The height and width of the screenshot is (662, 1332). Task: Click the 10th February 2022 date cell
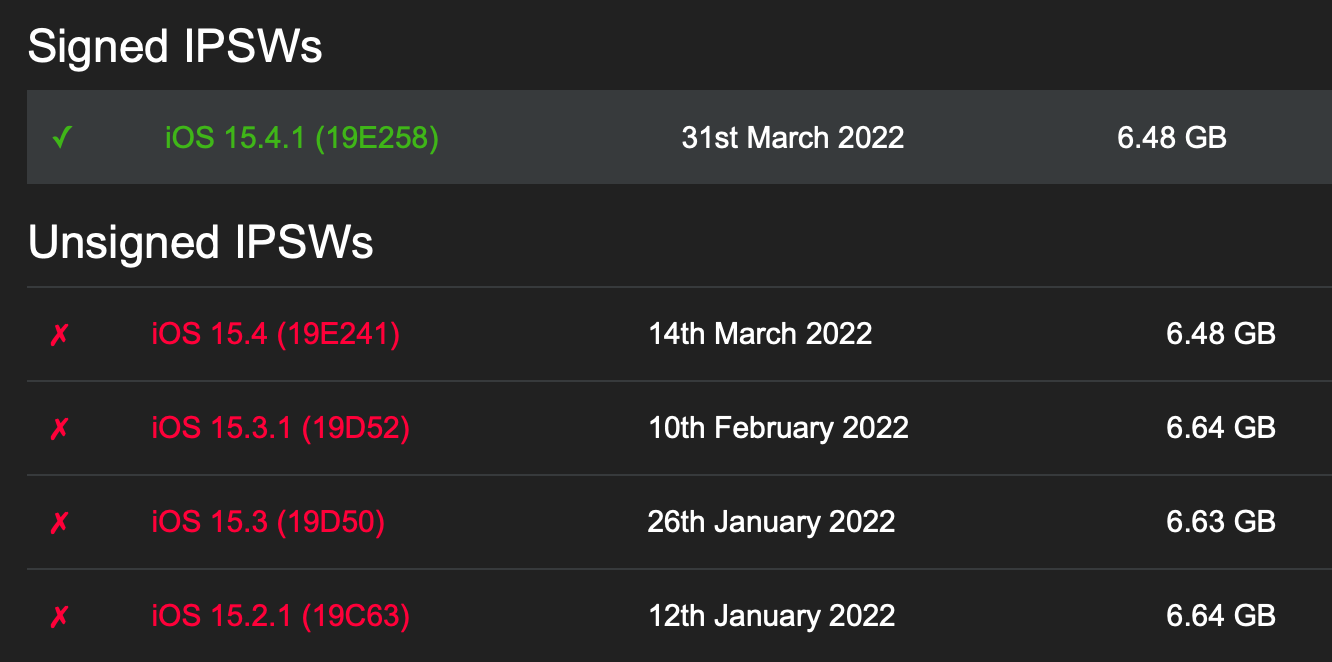tap(778, 428)
